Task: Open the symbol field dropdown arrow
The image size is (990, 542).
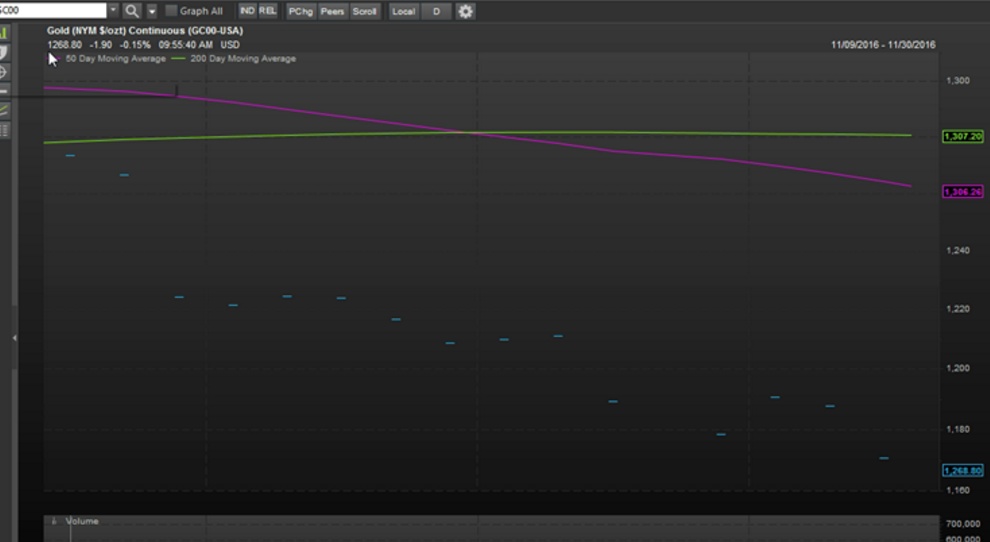Action: (113, 11)
